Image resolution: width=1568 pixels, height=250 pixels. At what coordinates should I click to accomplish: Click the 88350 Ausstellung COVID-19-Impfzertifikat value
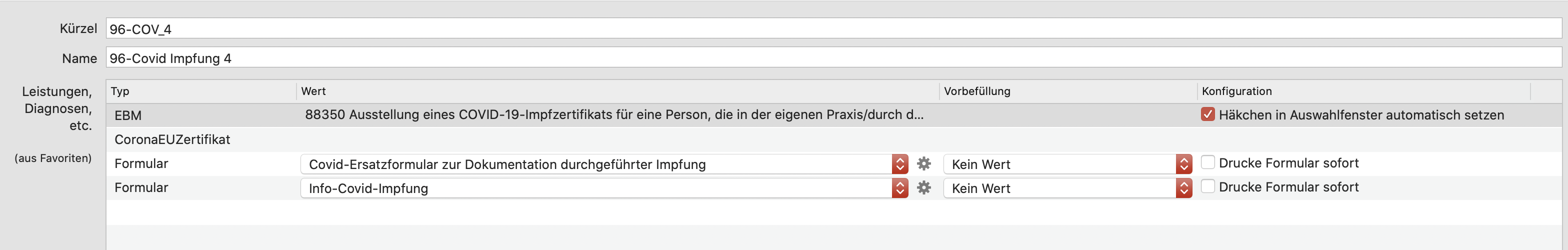click(614, 114)
